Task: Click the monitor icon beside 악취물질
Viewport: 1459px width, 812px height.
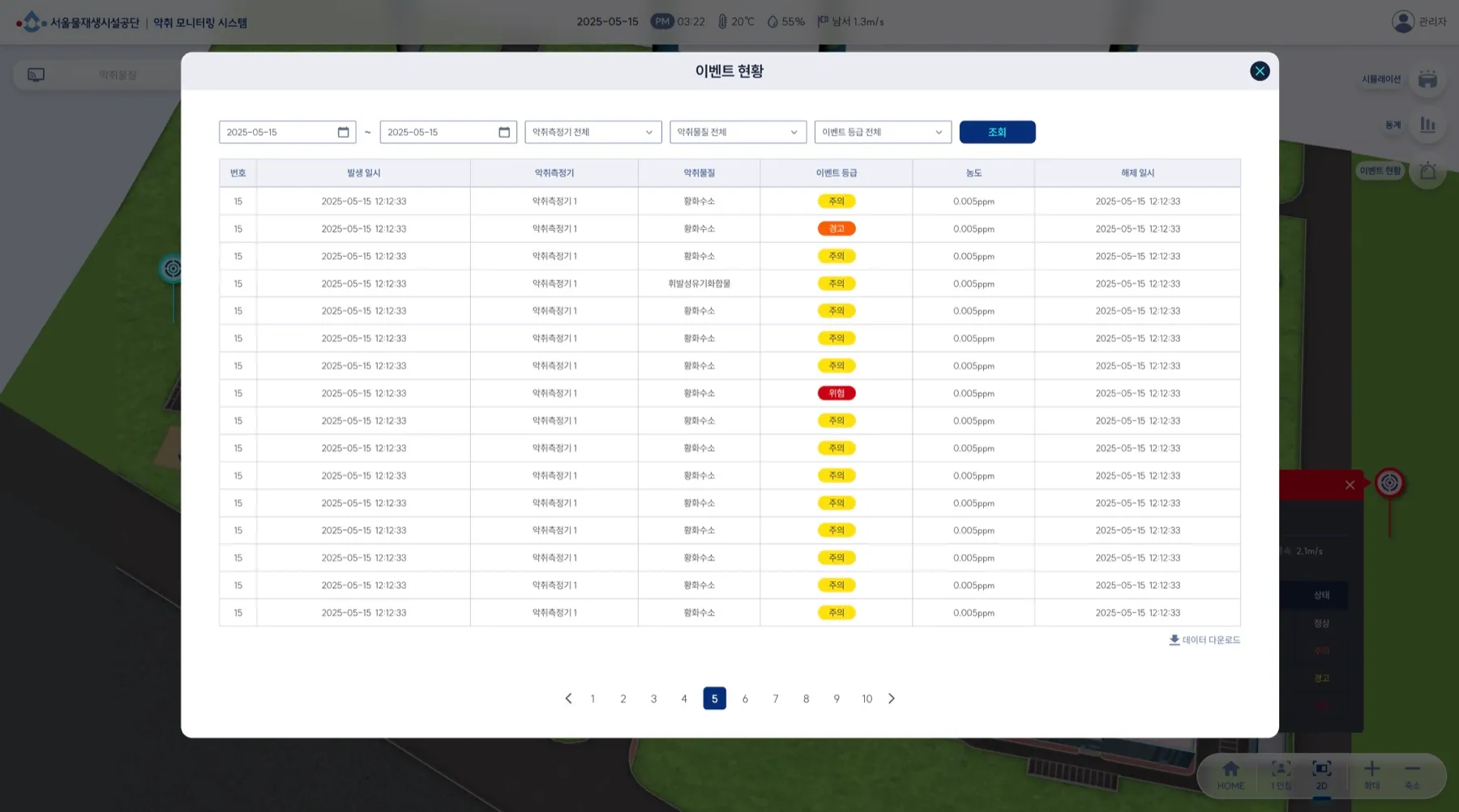Action: [36, 75]
